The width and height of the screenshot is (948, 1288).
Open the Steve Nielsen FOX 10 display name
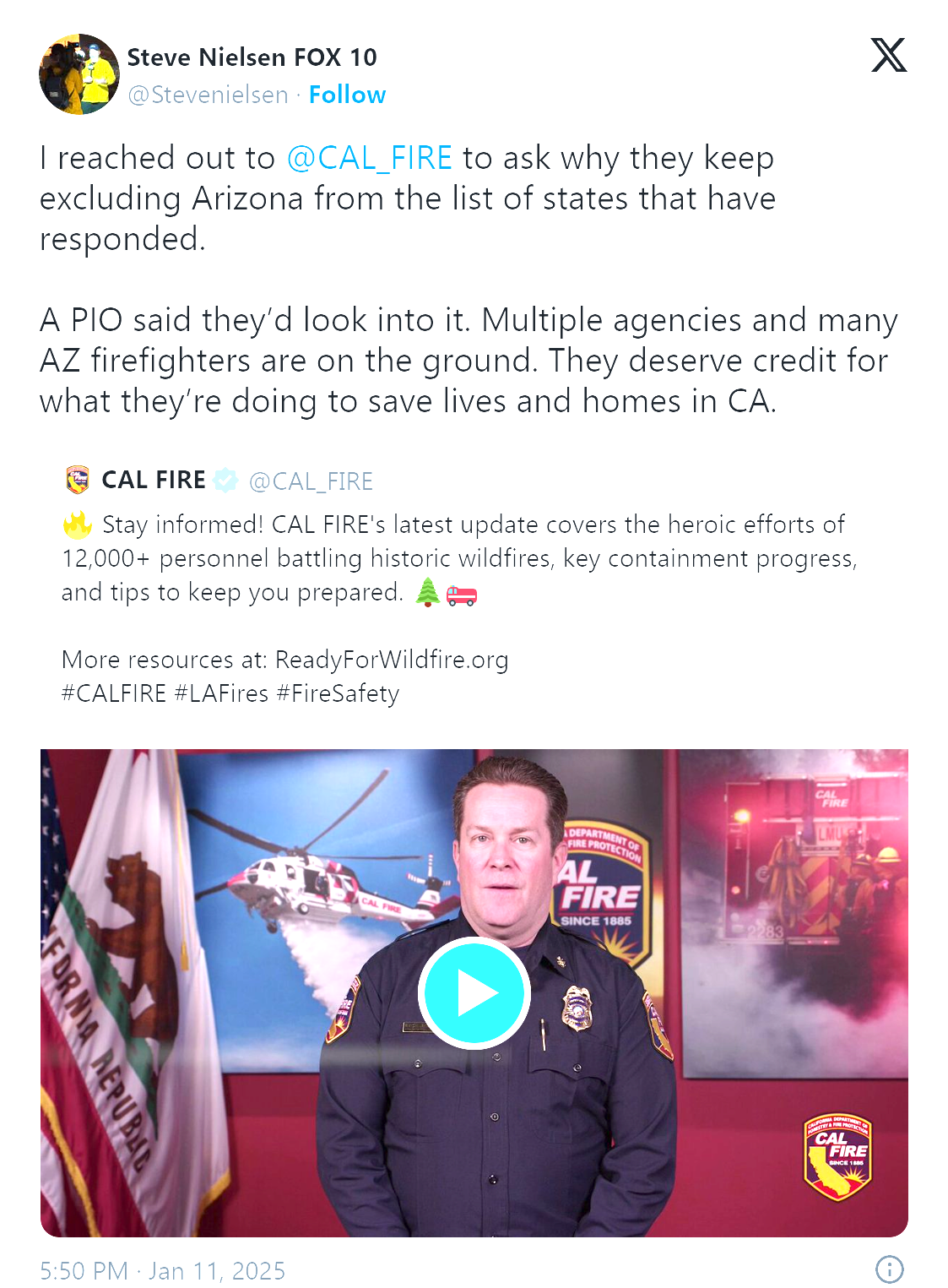point(252,57)
